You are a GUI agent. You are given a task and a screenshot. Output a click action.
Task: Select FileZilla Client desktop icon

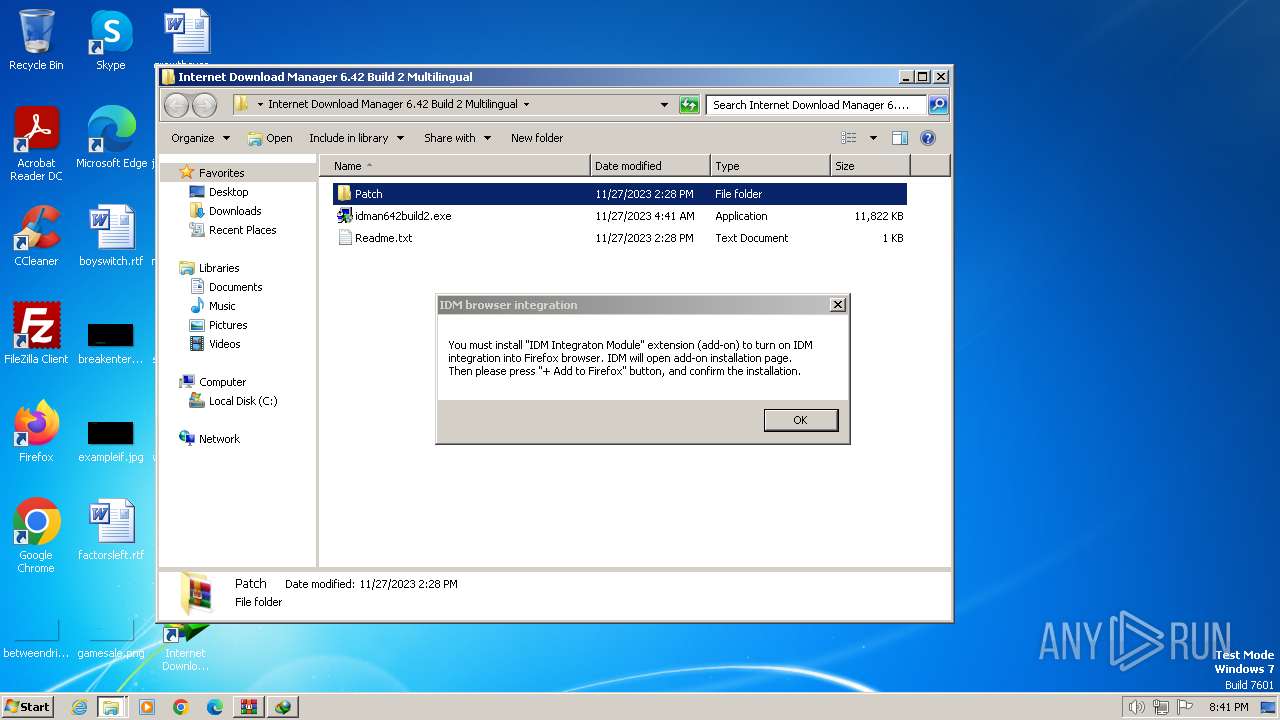(36, 333)
